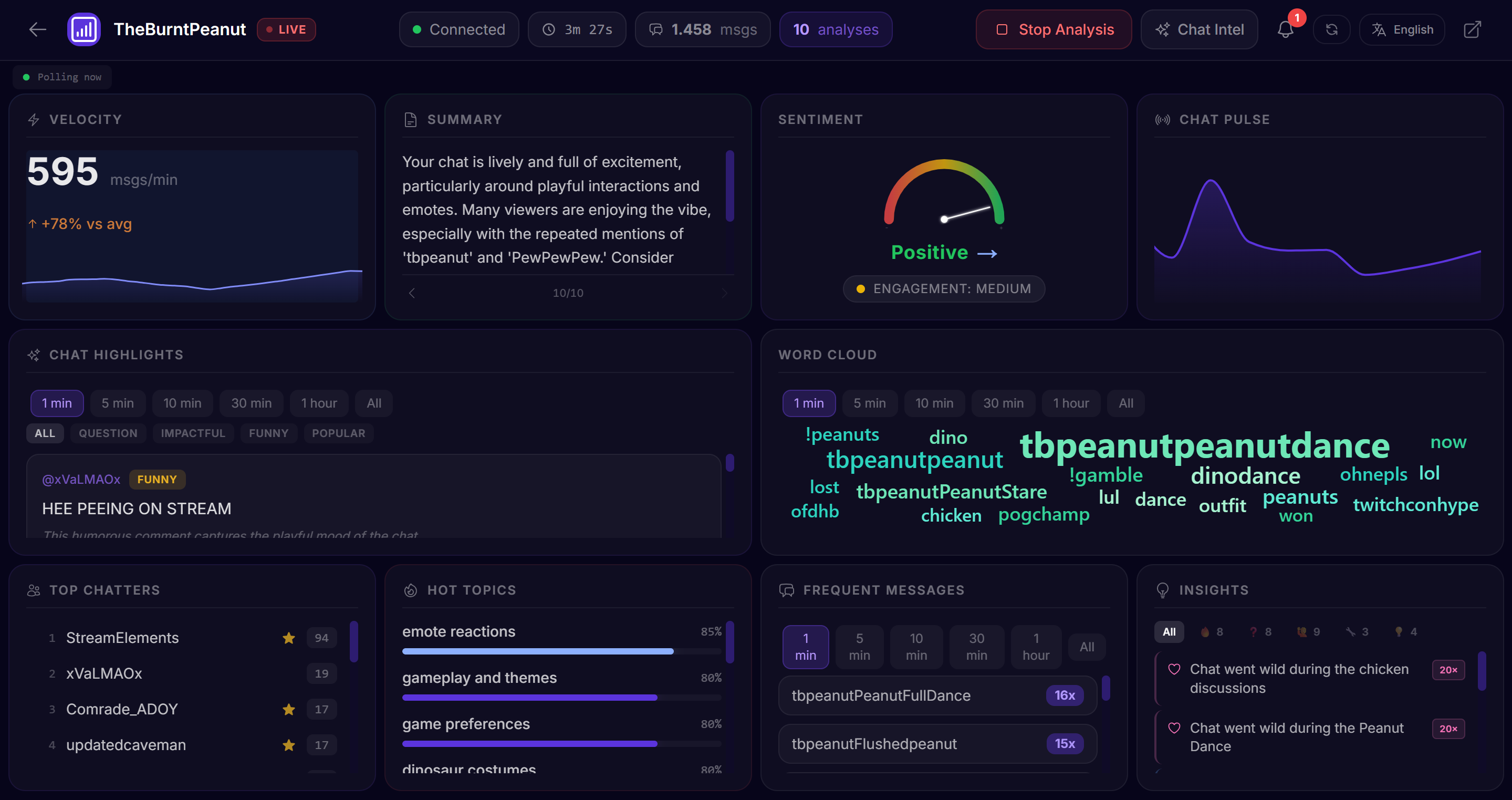The height and width of the screenshot is (800, 1512).
Task: Filter insights by question mark icon
Action: 1261,632
